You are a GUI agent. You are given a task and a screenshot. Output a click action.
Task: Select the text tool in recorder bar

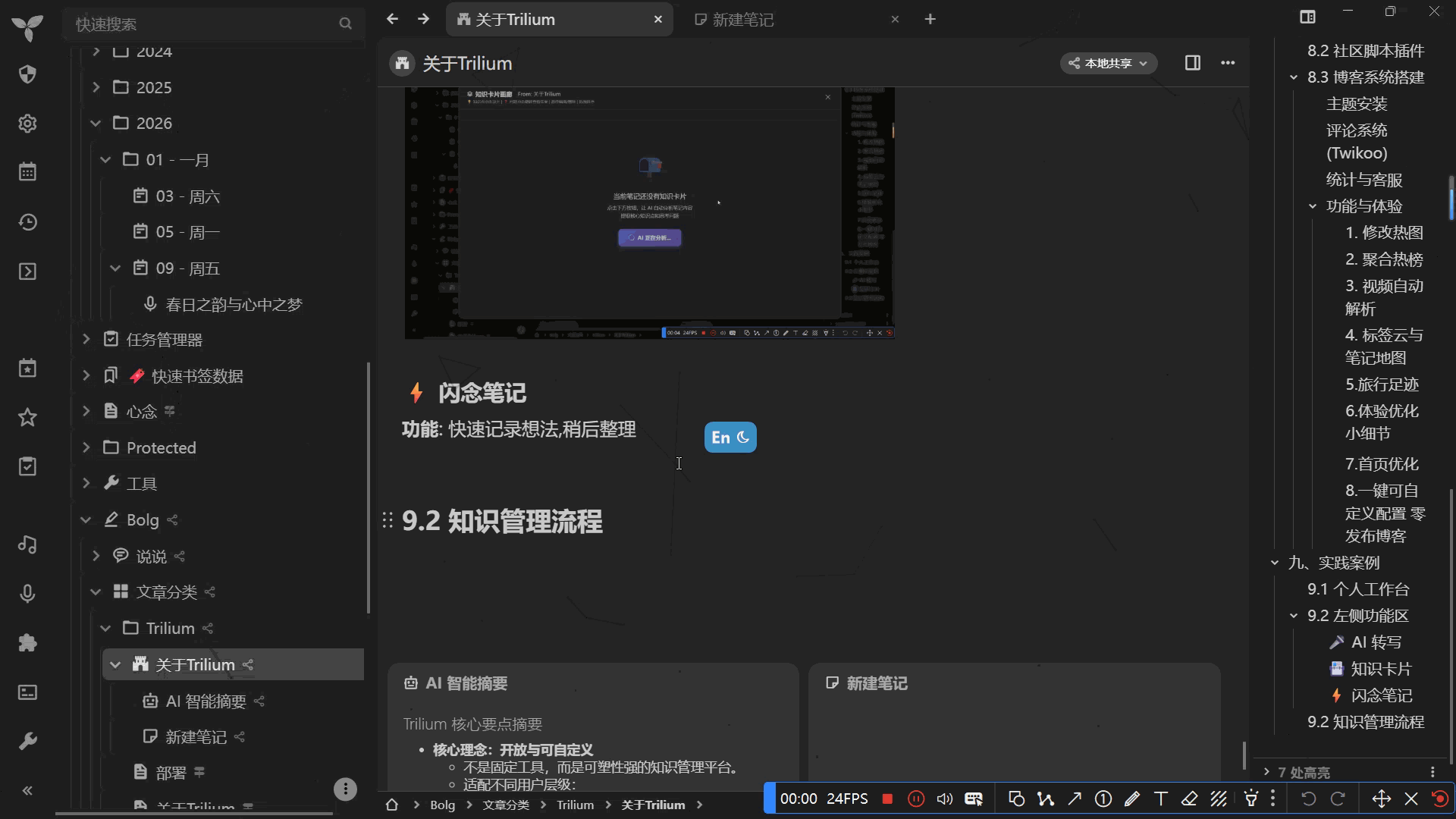(x=1160, y=799)
